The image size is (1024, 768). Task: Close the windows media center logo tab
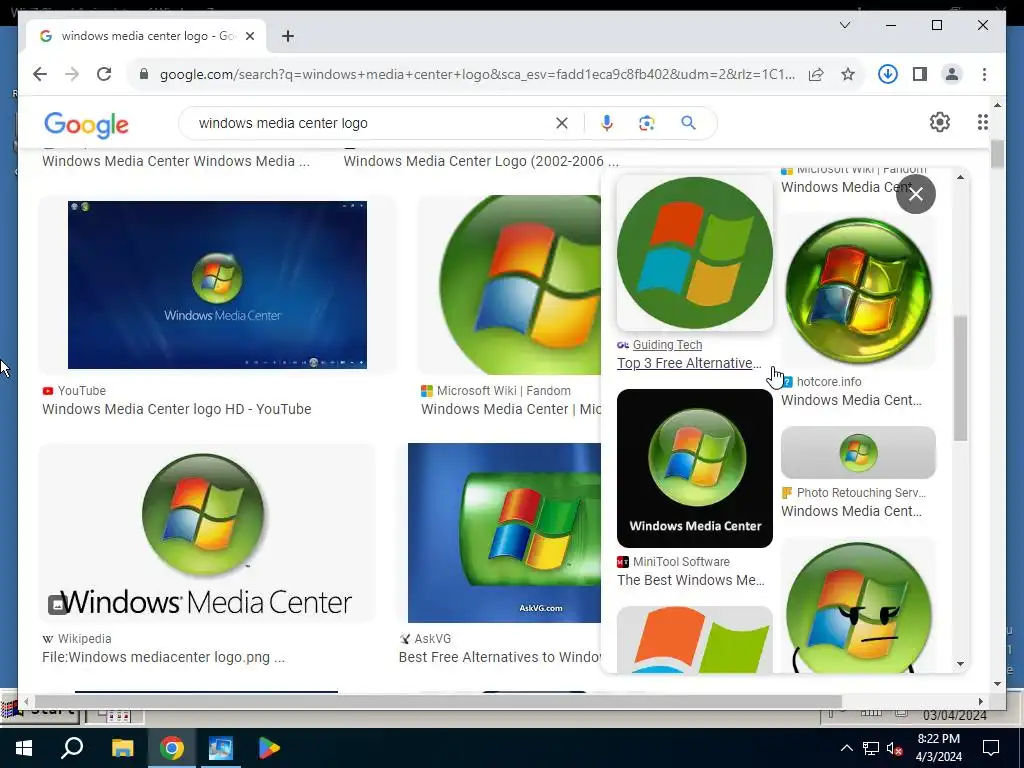(x=249, y=36)
